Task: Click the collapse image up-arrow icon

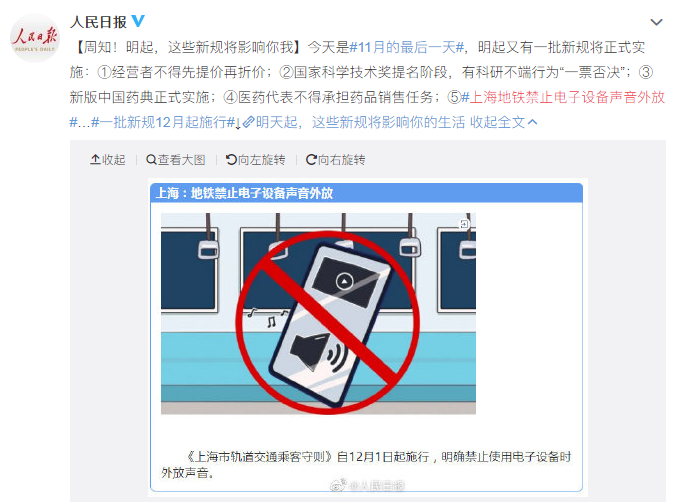Action: point(95,160)
